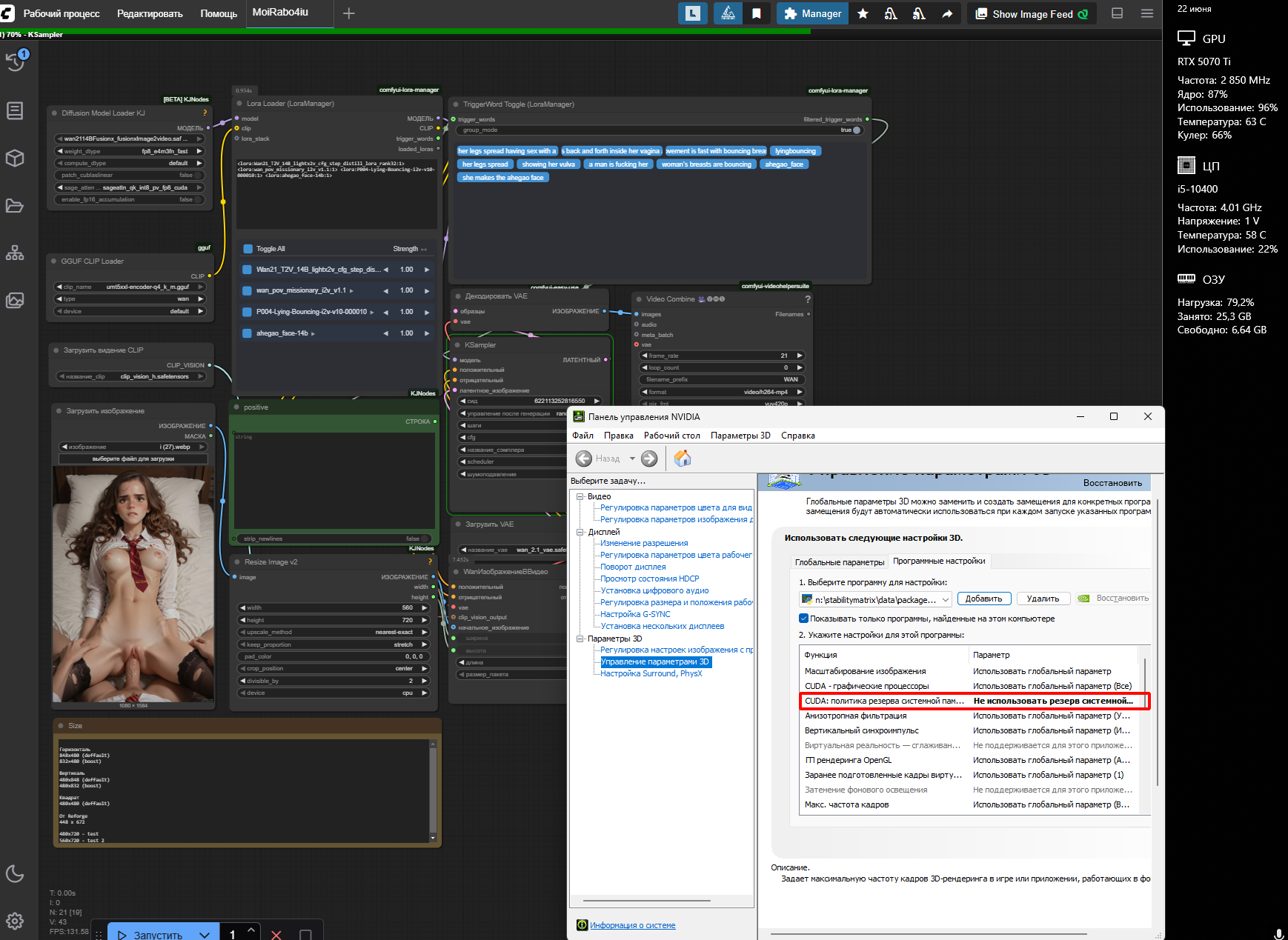Collapse the Дисплей tree section
1288x940 pixels.
580,532
